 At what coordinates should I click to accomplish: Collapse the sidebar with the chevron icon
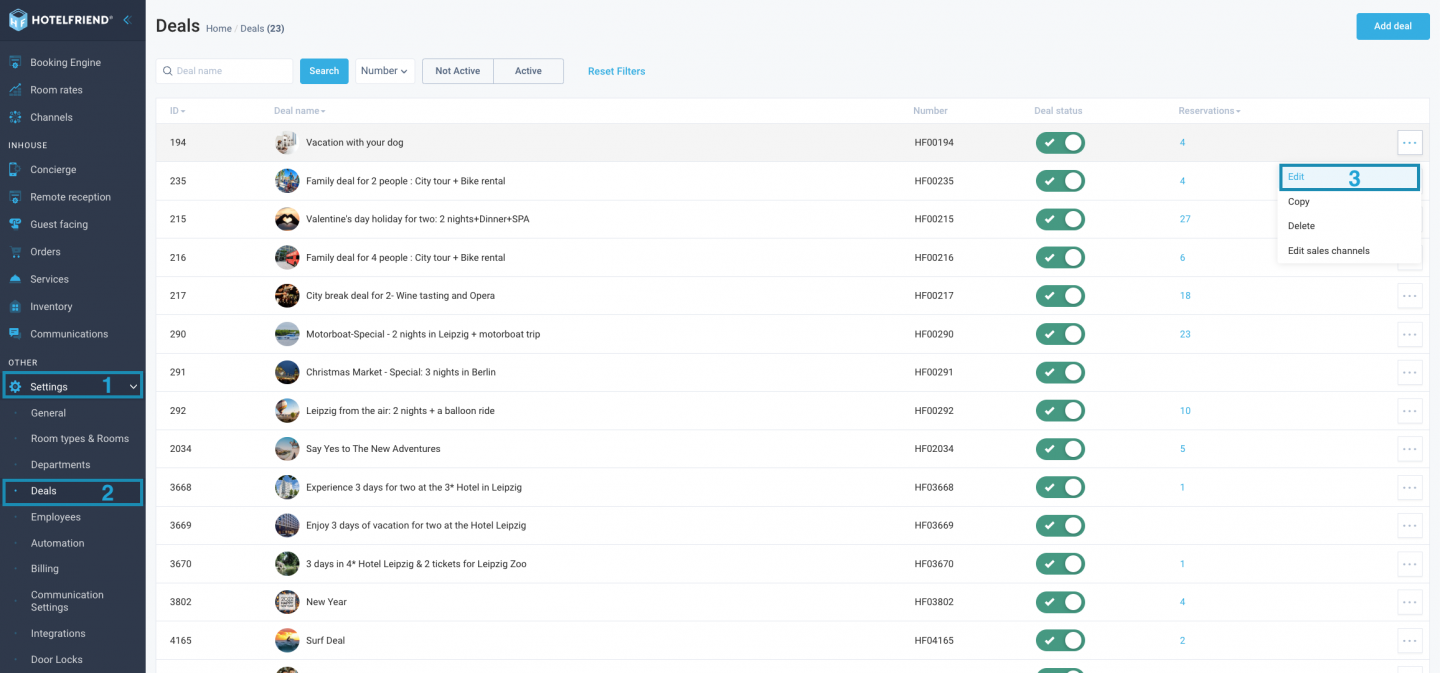coord(126,20)
